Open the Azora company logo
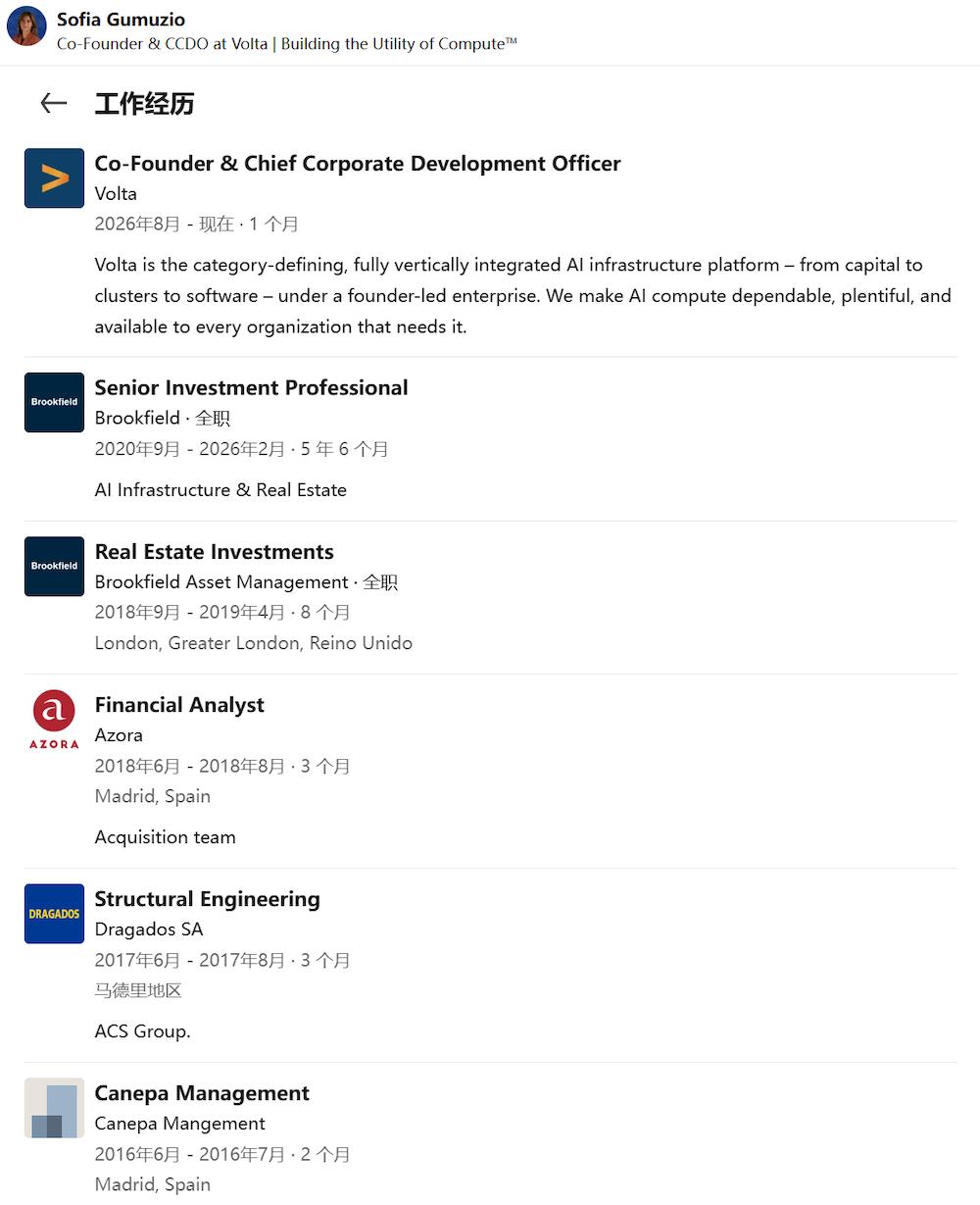The image size is (980, 1205). coord(54,719)
